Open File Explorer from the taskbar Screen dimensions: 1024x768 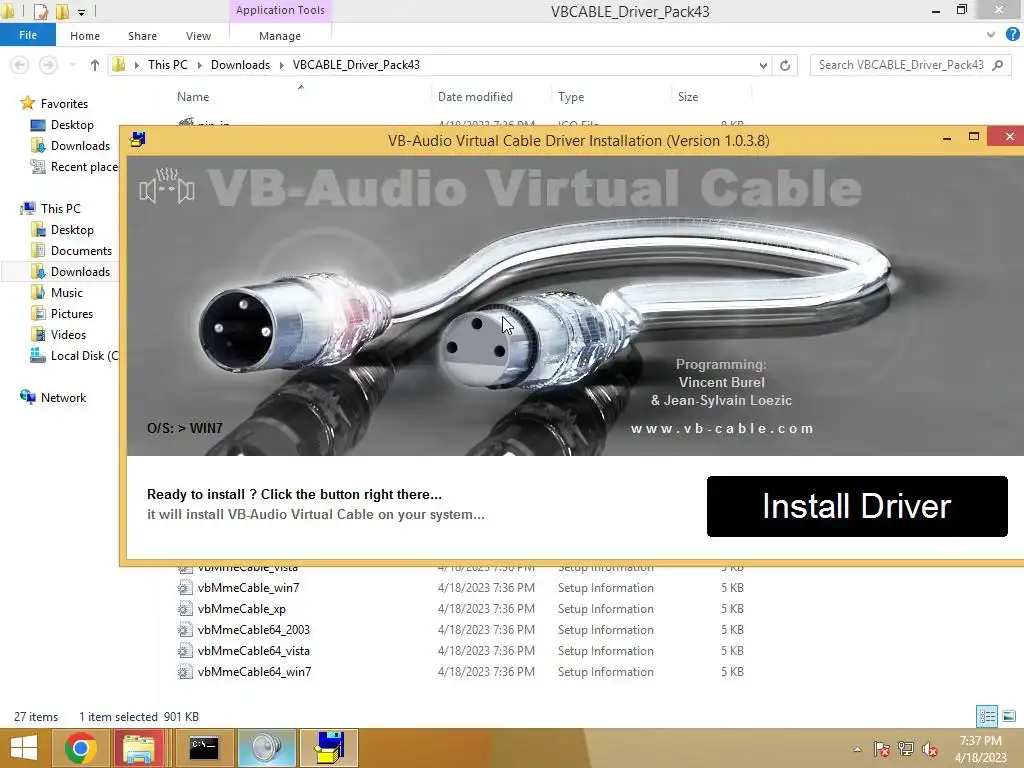coord(139,748)
